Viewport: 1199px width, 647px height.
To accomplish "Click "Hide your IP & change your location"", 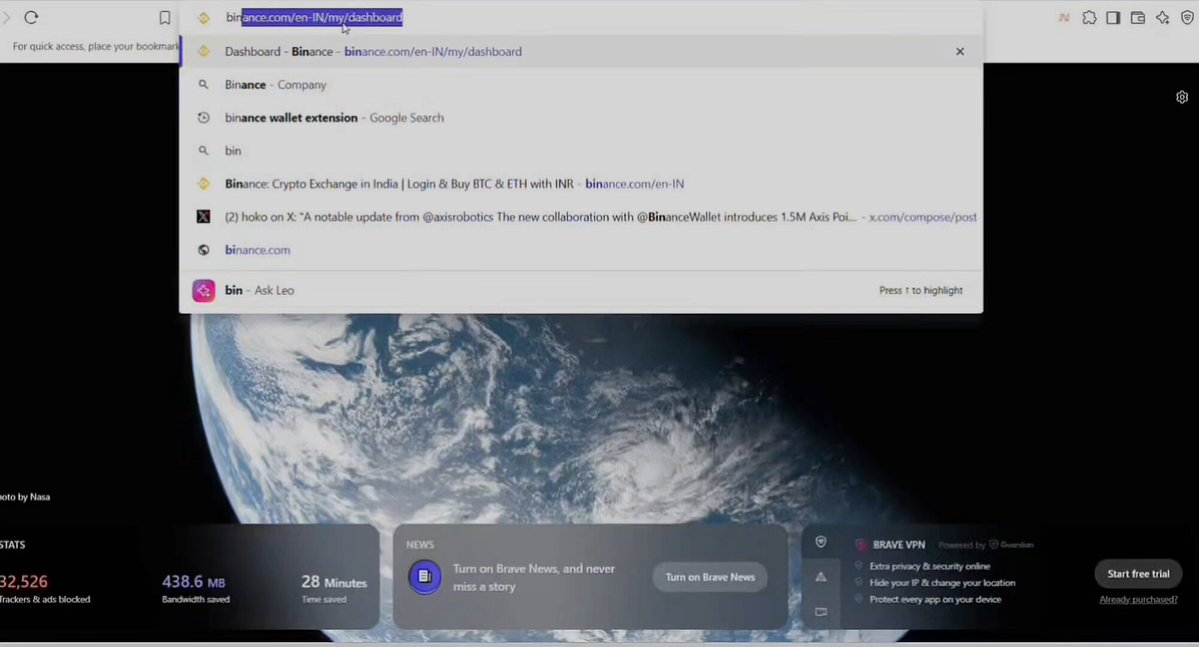I will tap(942, 583).
